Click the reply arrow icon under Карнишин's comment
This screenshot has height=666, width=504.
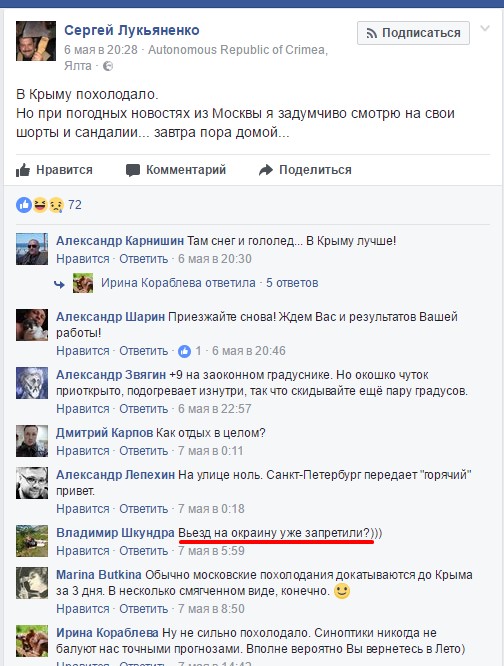tap(59, 284)
